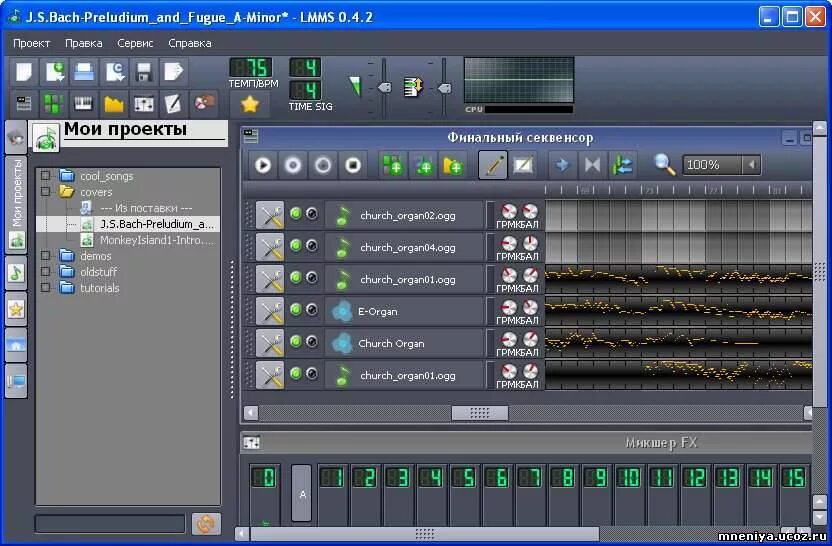Open the Сервис menu

pyautogui.click(x=135, y=44)
